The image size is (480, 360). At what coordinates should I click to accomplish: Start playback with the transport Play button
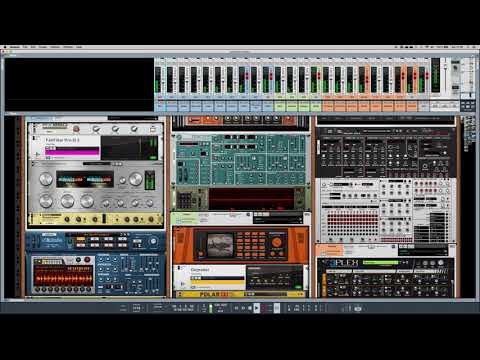[x=257, y=308]
